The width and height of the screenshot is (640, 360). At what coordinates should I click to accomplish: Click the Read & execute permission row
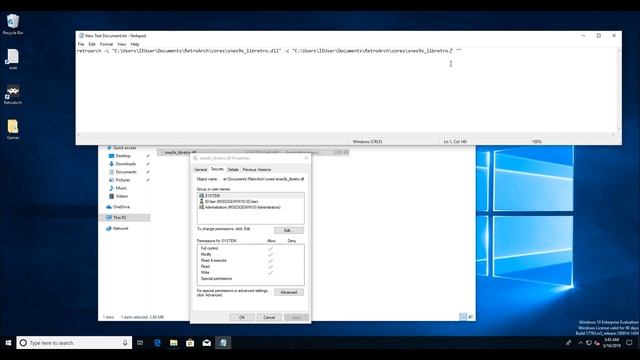click(251, 260)
